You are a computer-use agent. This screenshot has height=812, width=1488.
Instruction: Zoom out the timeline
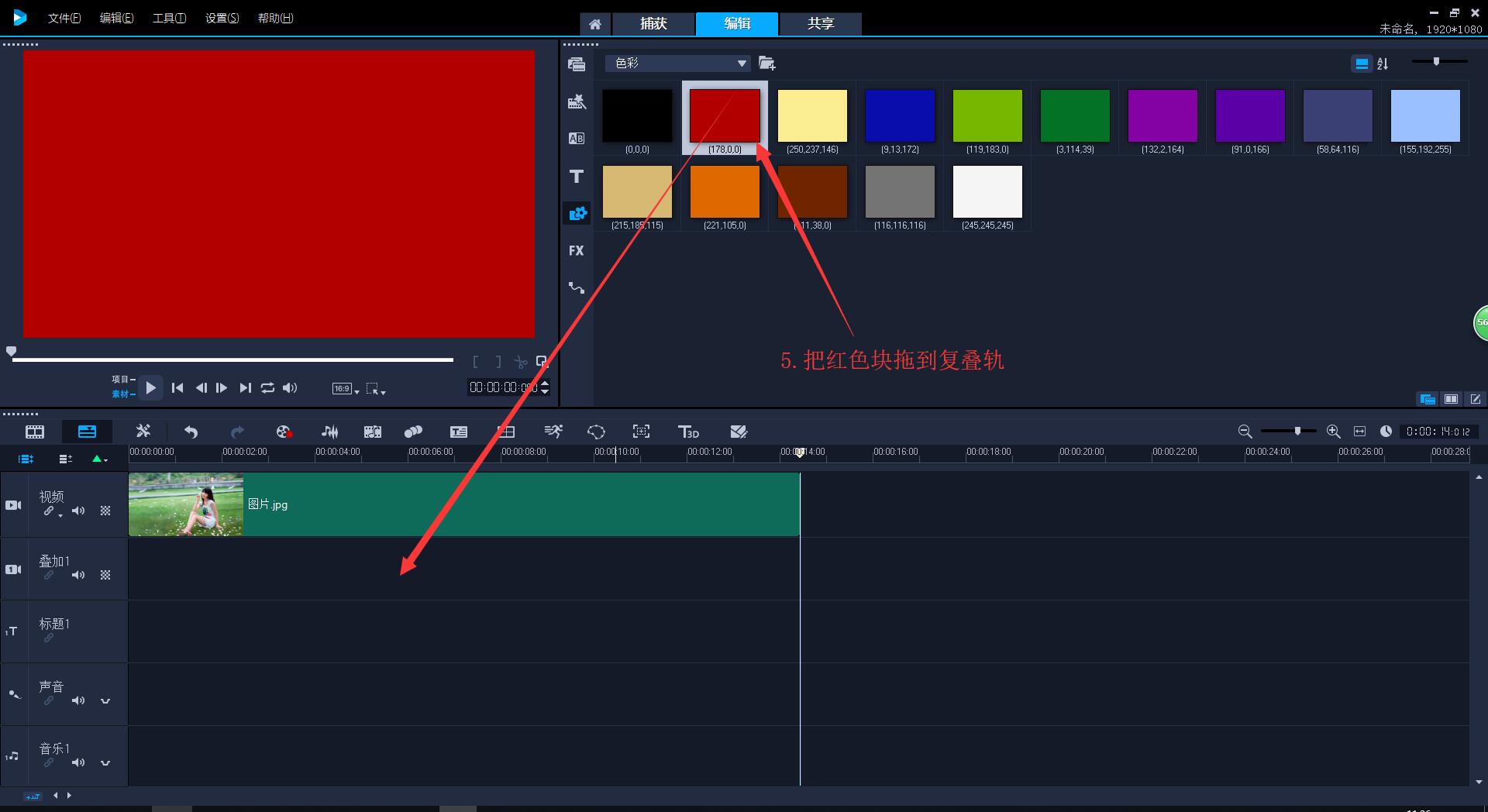click(1245, 432)
